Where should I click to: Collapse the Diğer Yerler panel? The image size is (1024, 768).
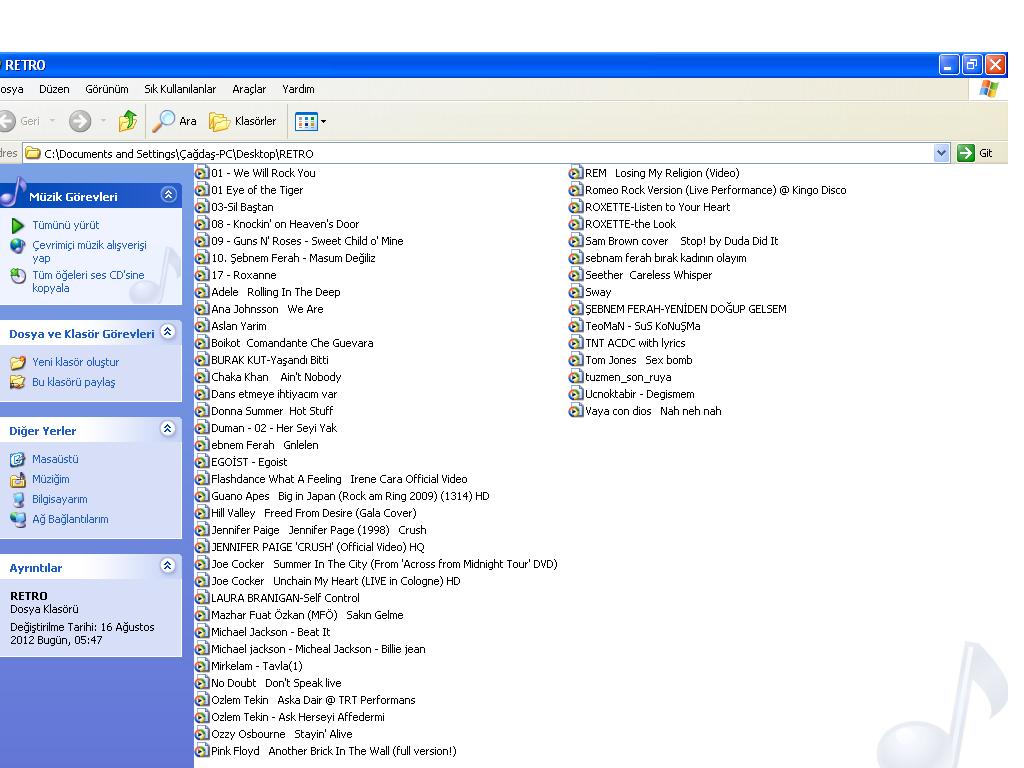pos(168,429)
